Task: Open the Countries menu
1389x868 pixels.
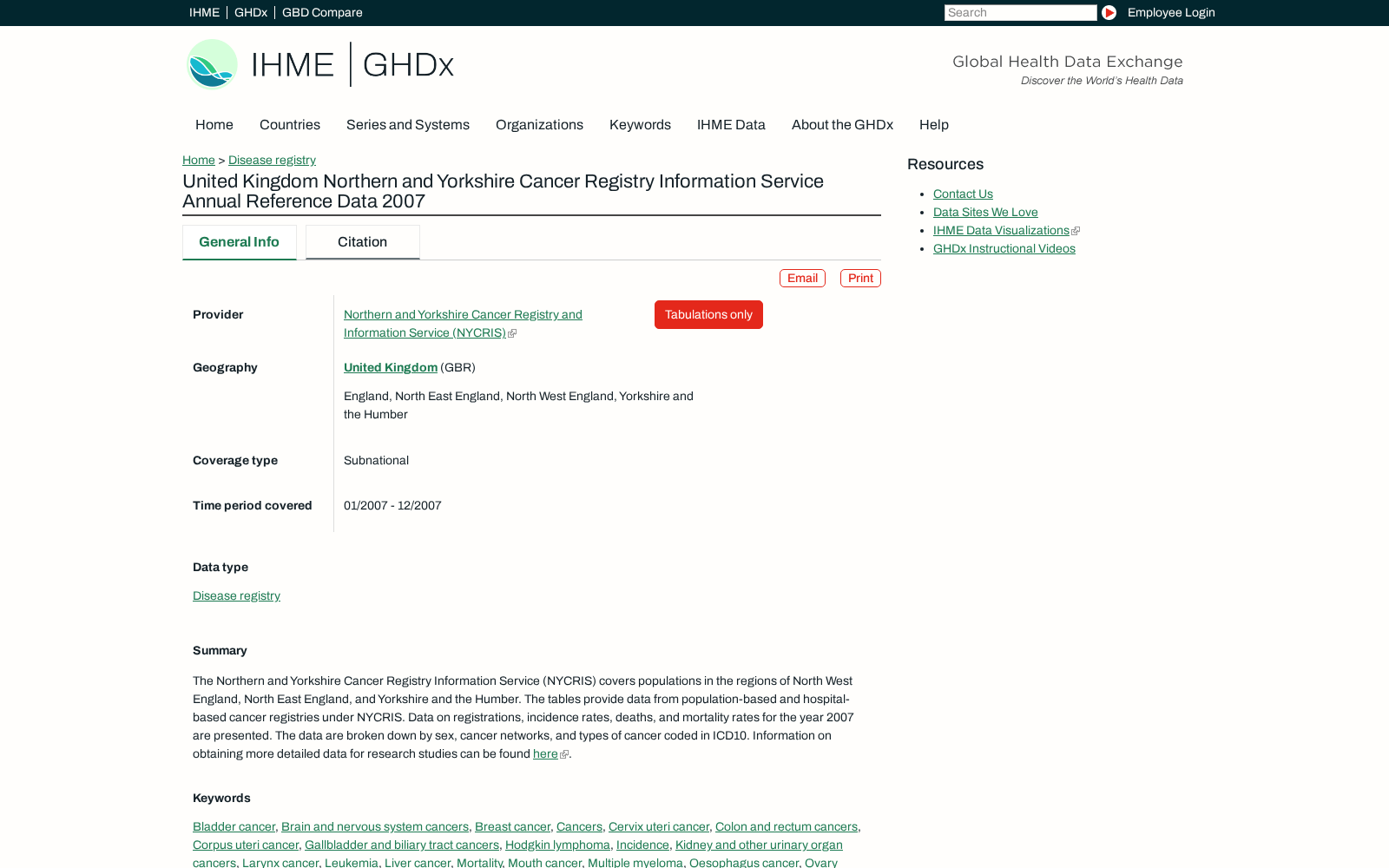Action: [x=290, y=124]
